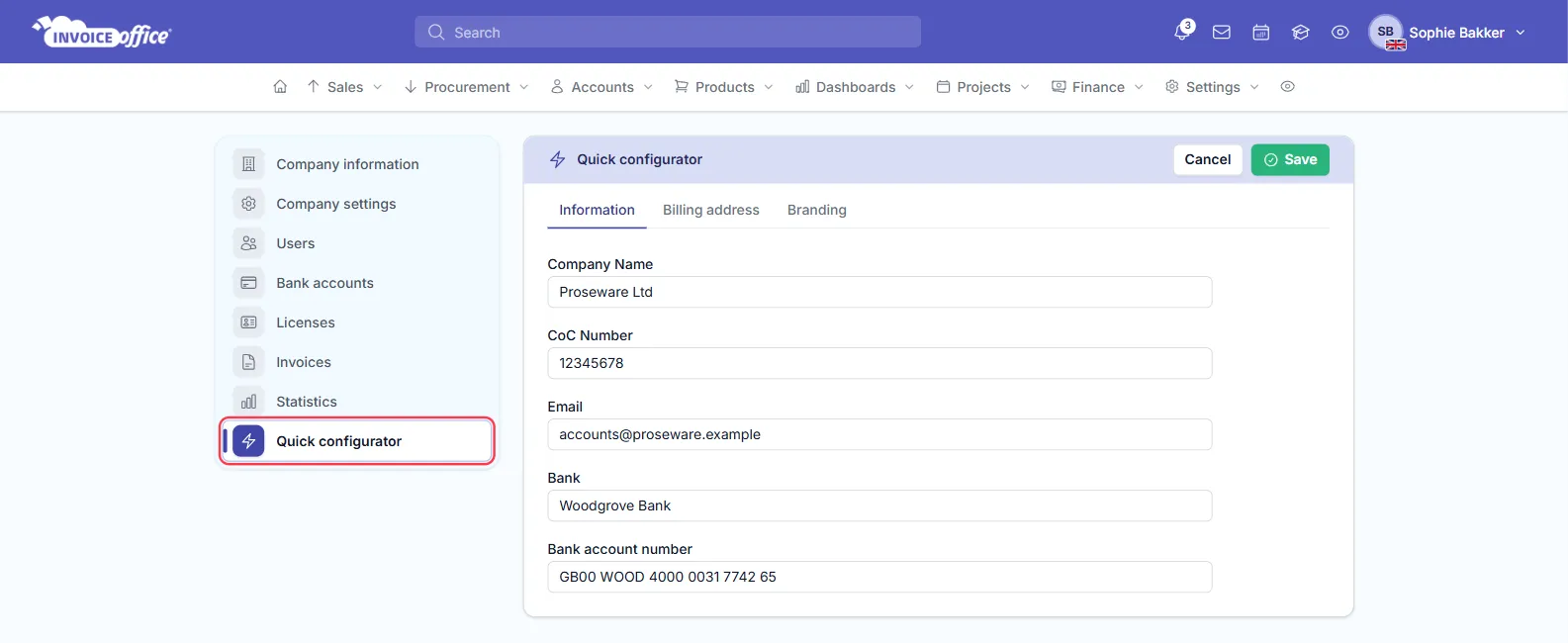Click the Invoices document icon
This screenshot has height=643, width=1568.
(x=248, y=362)
